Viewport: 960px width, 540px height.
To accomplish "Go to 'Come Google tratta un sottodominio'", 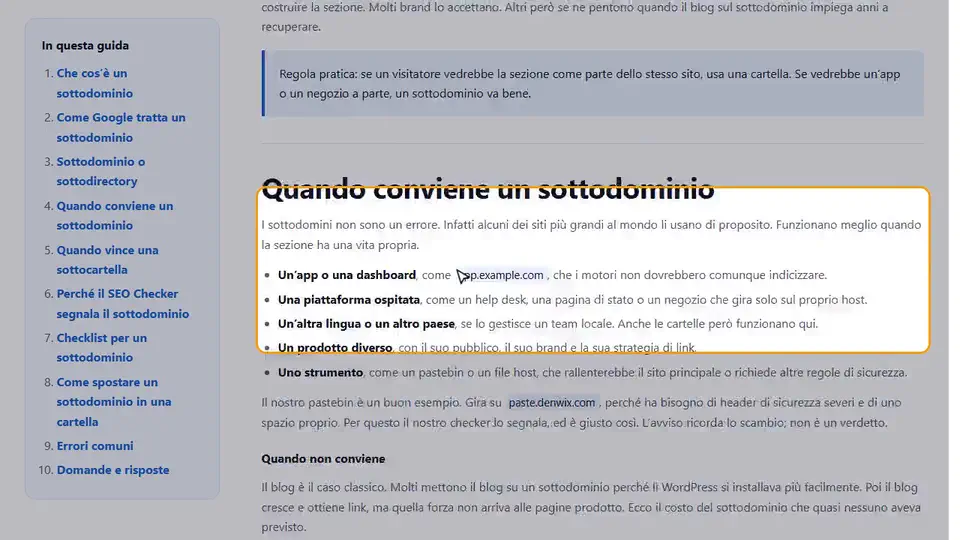I will pos(121,127).
